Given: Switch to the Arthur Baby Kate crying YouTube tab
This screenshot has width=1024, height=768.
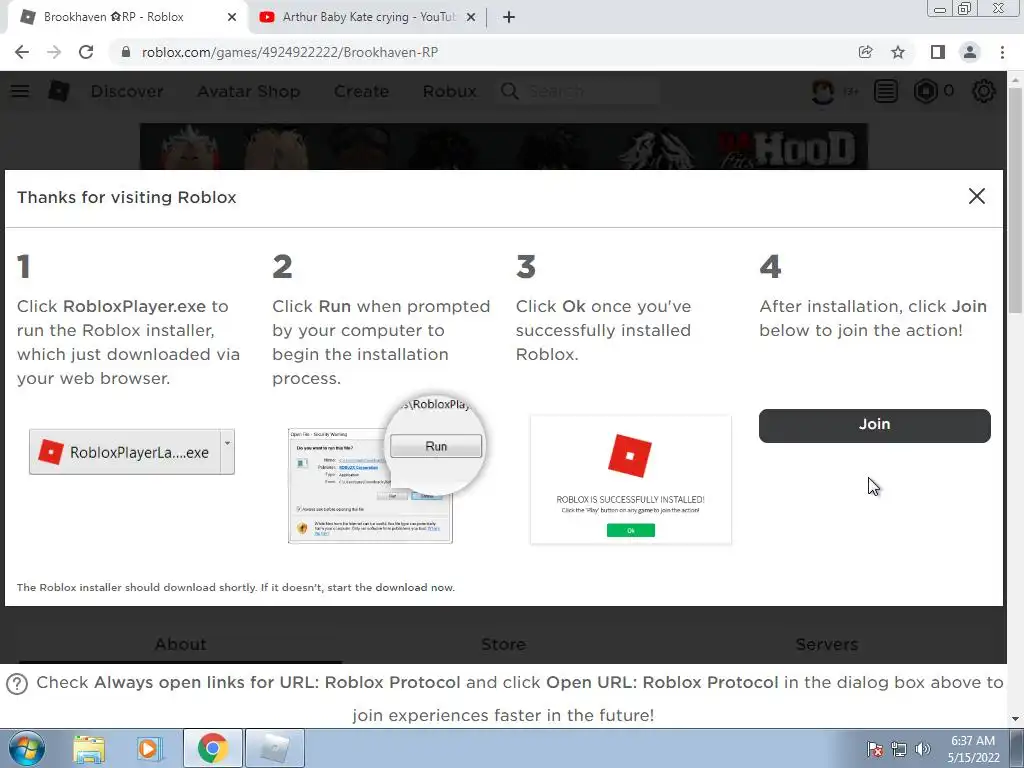Looking at the screenshot, I should coord(369,17).
